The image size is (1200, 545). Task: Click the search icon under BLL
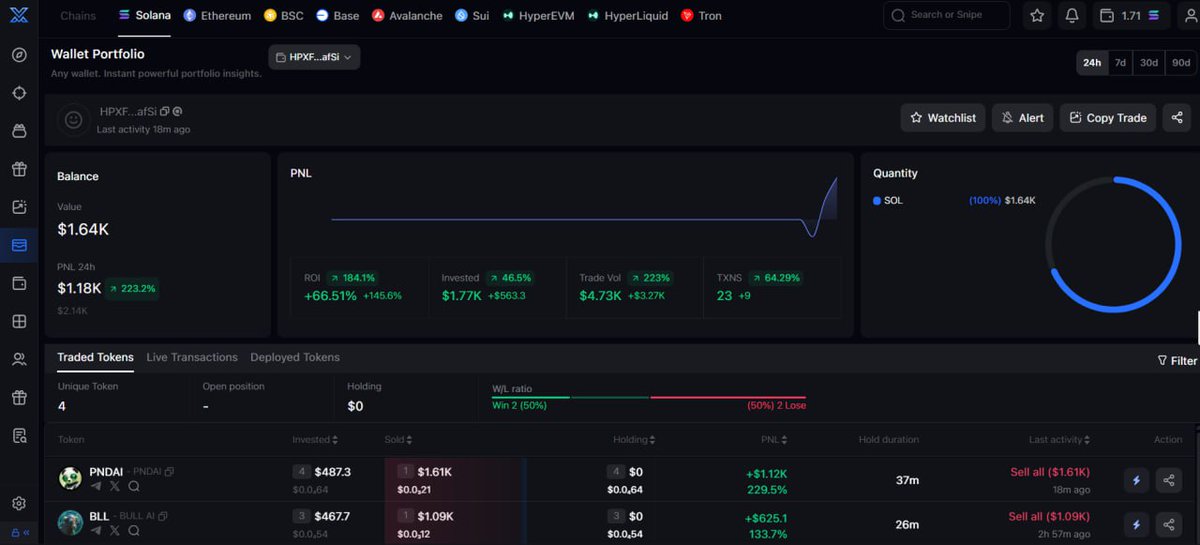[x=134, y=531]
